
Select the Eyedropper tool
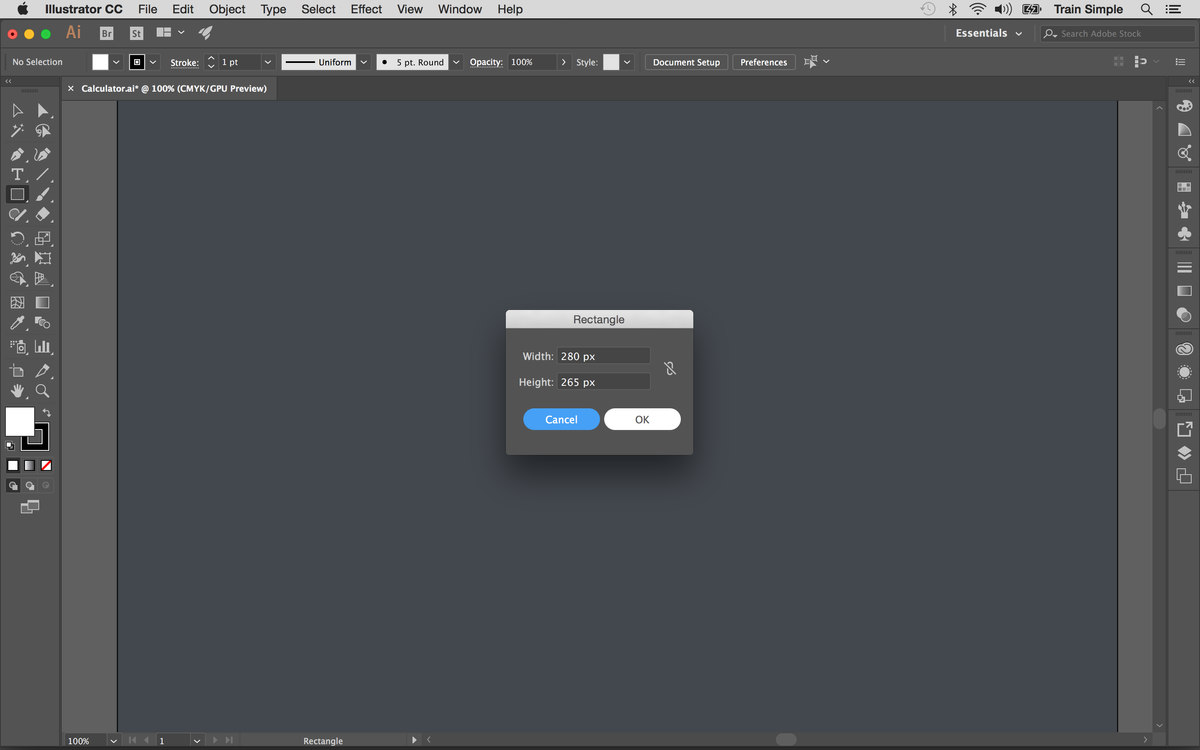click(x=17, y=323)
